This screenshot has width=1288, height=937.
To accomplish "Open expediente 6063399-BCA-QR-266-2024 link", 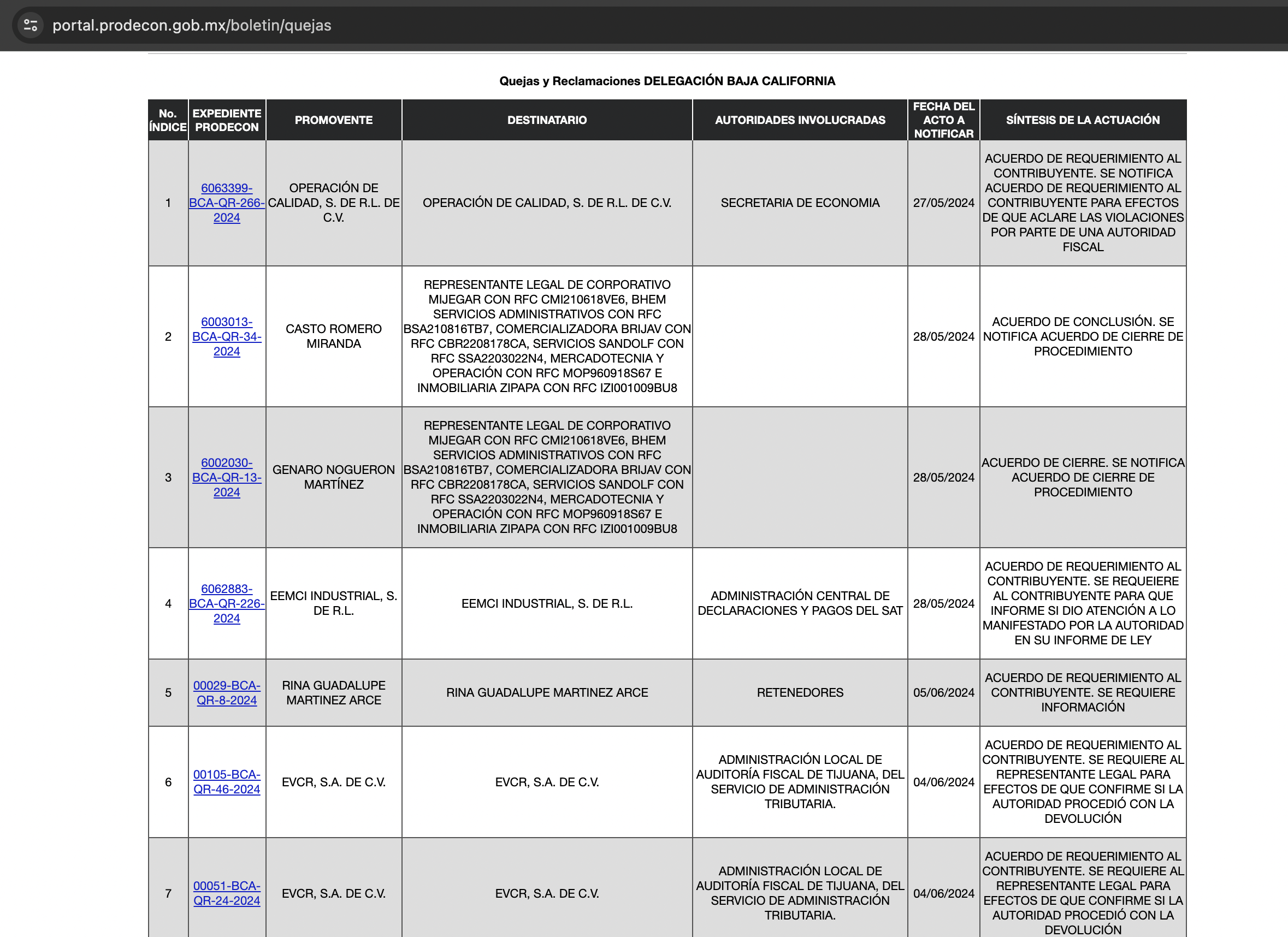I will (x=227, y=203).
